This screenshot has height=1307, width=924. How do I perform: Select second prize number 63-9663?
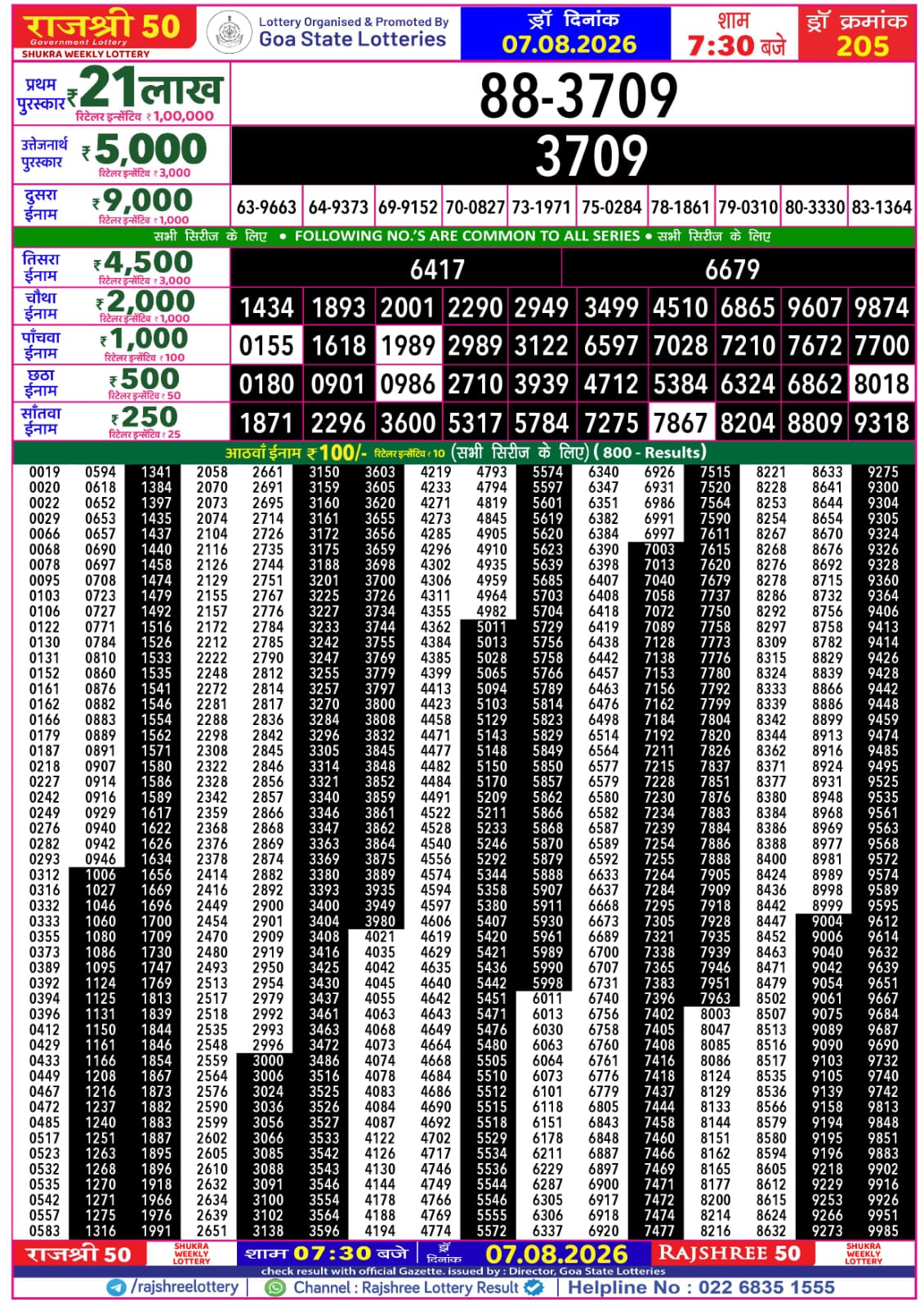[x=266, y=208]
